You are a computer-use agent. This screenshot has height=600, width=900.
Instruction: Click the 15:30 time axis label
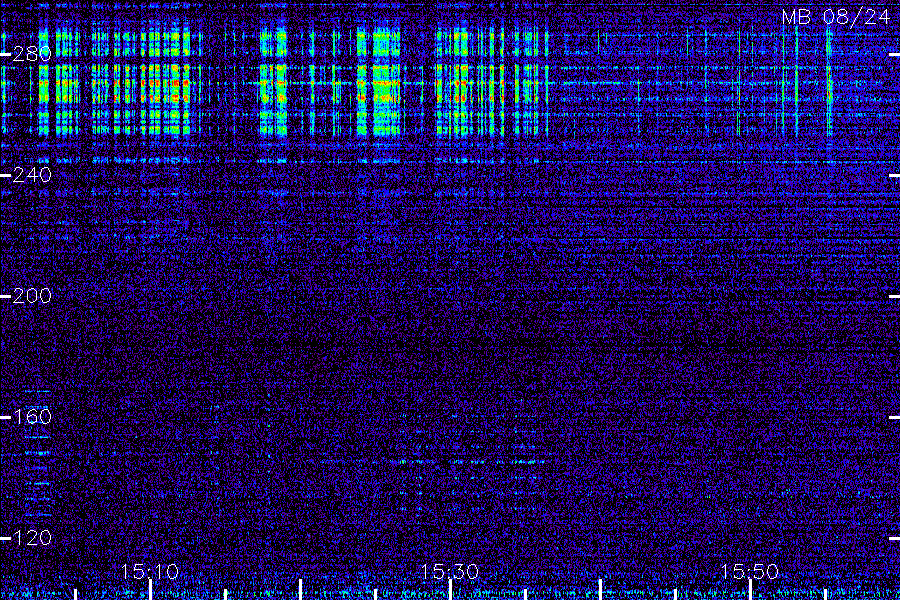[x=450, y=572]
